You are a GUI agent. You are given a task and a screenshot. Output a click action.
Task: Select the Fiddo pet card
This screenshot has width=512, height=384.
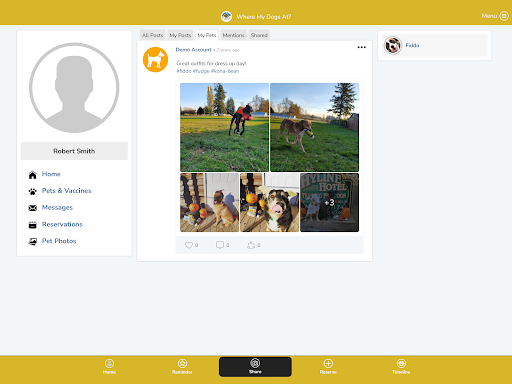pyautogui.click(x=434, y=45)
